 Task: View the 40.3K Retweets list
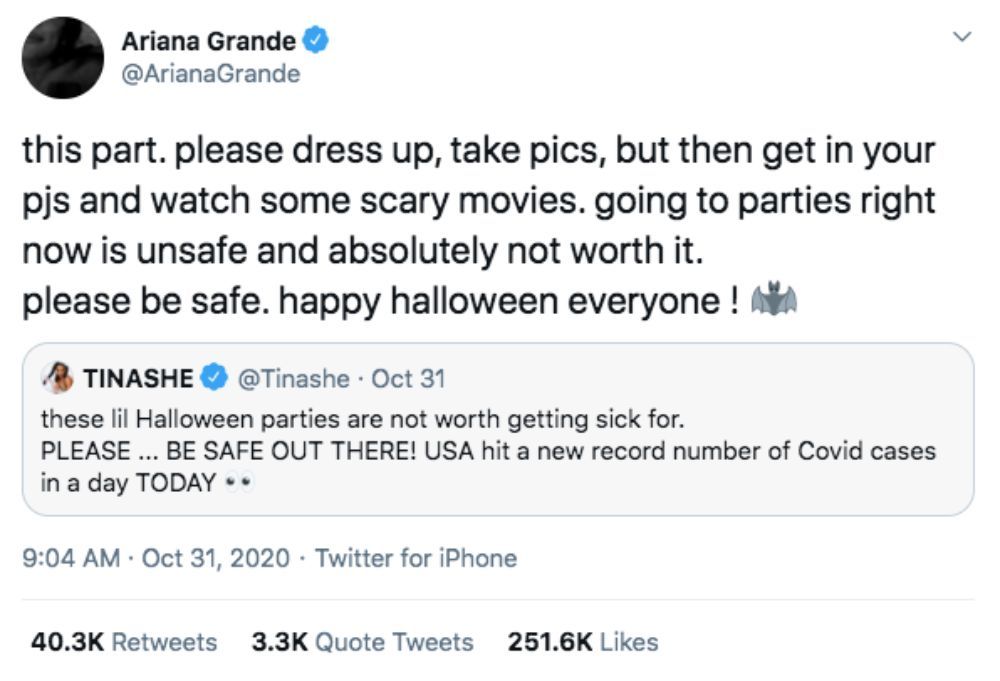(124, 641)
